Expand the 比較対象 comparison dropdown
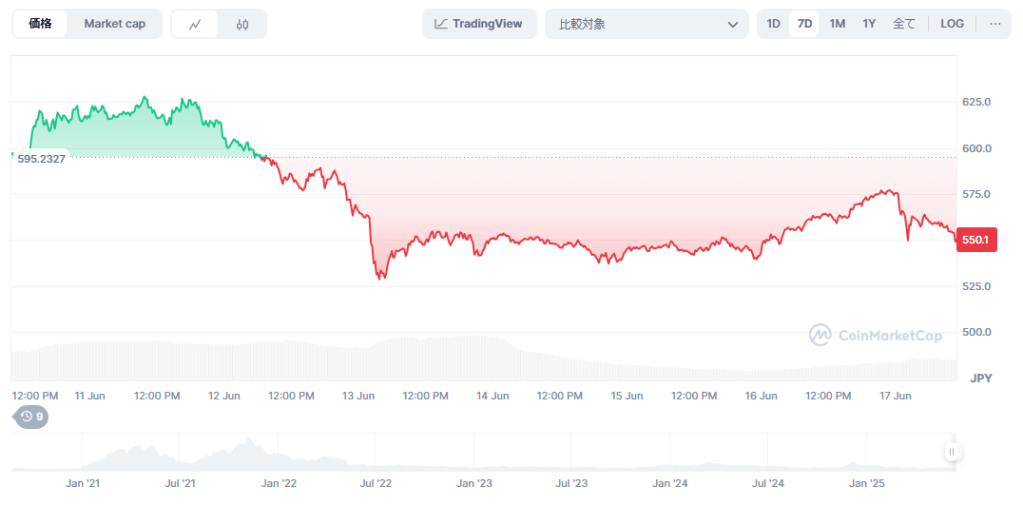Viewport: 1023px width, 505px height. (x=646, y=24)
